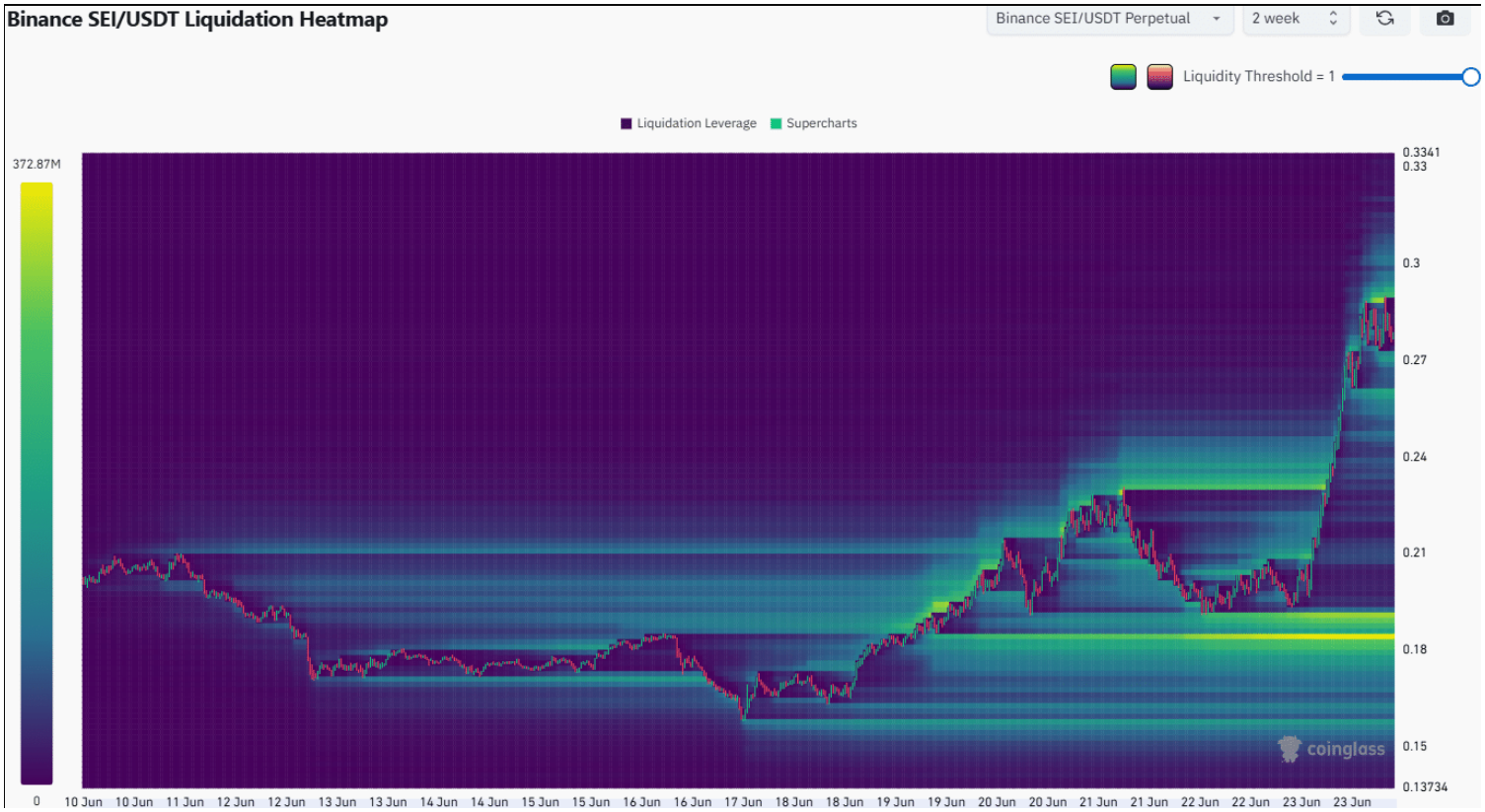
Task: Take a chart screenshot with camera icon
Action: 1445,19
